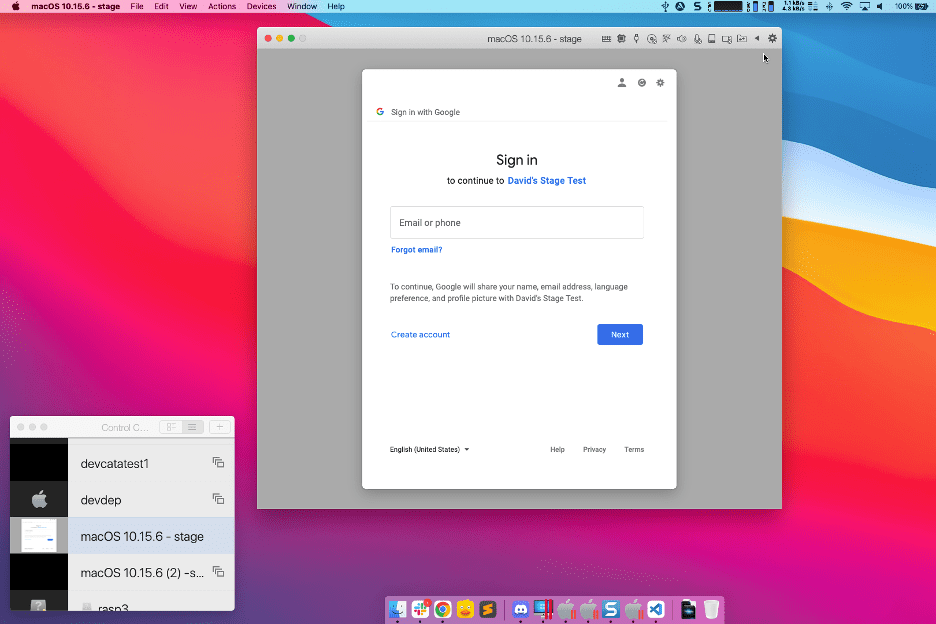Open the Privacy link in sign-in footer
Screen dimensions: 936x624
(595, 450)
